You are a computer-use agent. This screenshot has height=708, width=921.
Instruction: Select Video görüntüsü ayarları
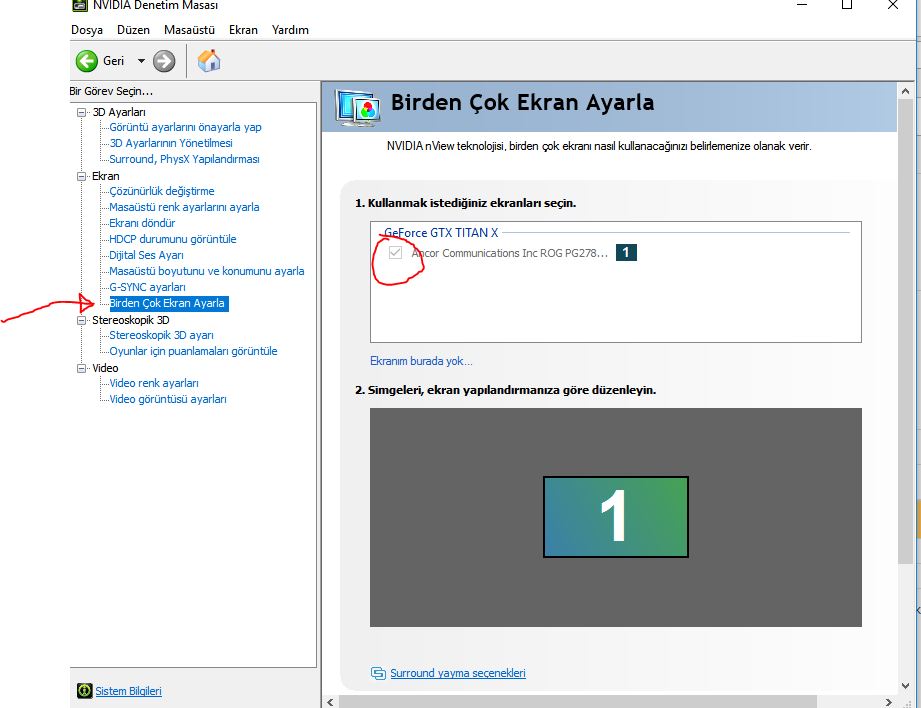pyautogui.click(x=168, y=399)
